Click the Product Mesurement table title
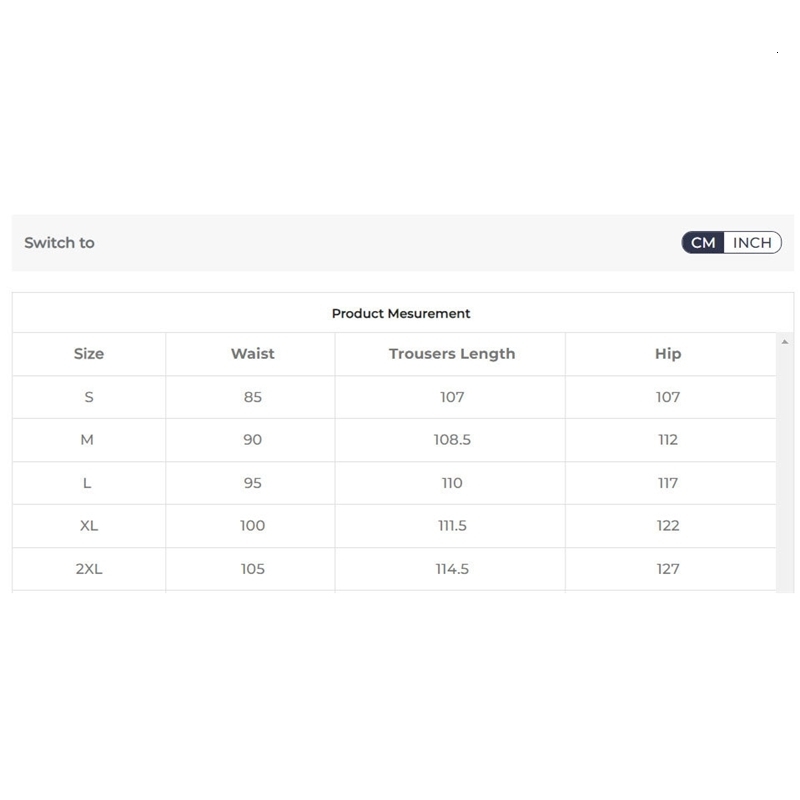 pos(401,314)
